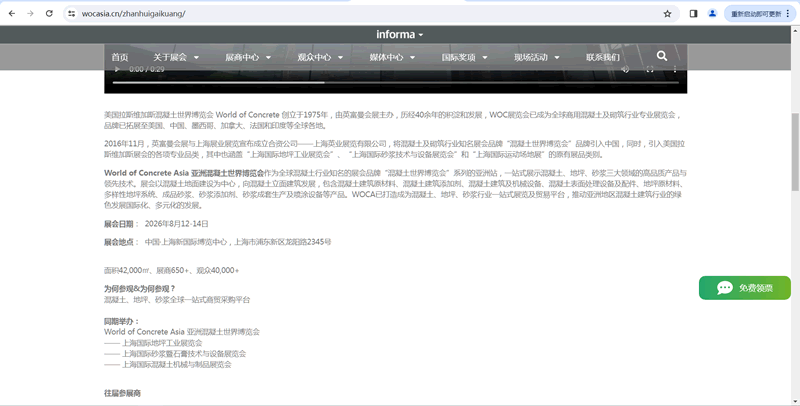Expand the informa dropdown

[400, 34]
